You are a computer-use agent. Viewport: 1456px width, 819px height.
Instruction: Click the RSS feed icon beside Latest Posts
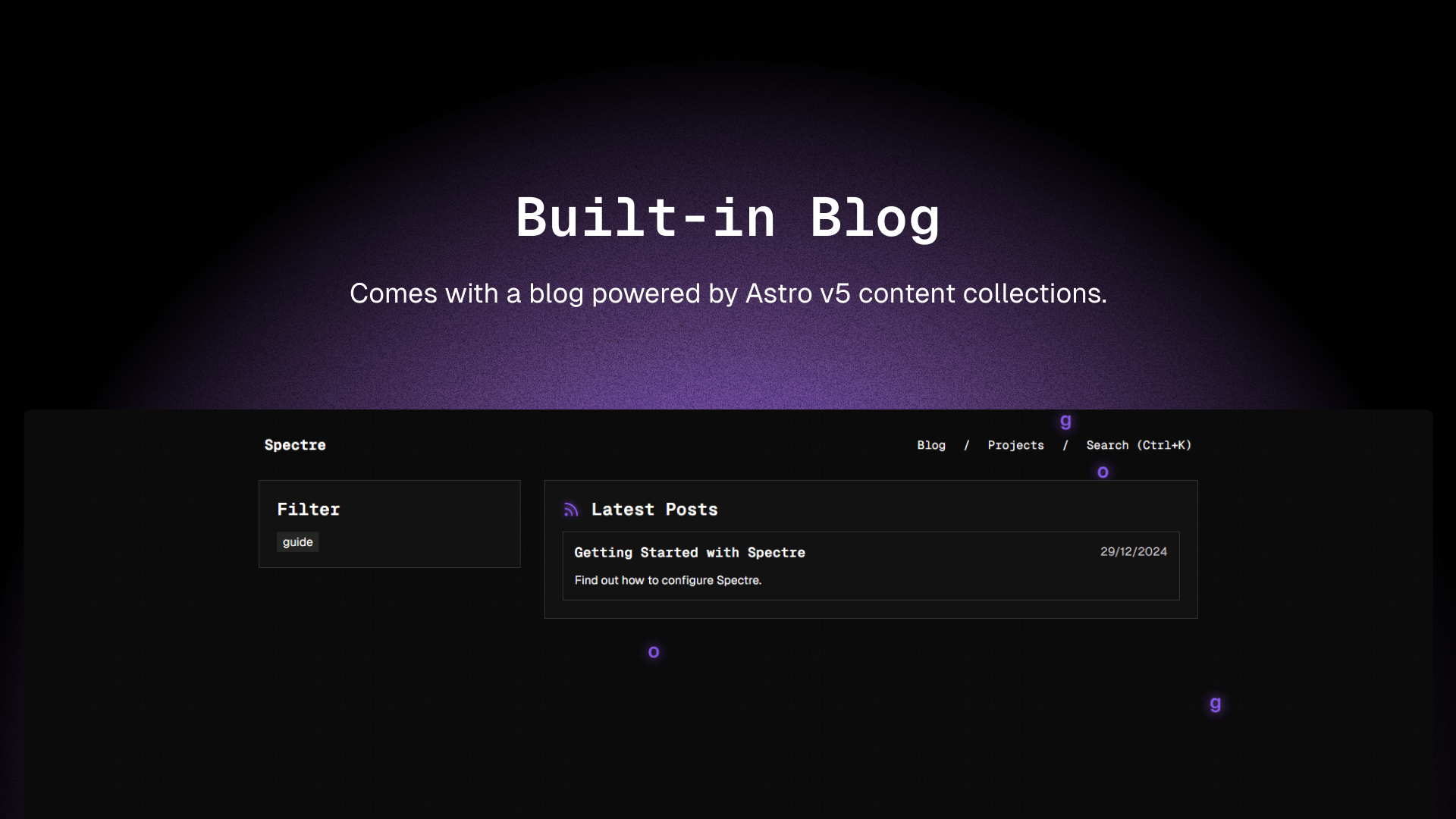[571, 510]
